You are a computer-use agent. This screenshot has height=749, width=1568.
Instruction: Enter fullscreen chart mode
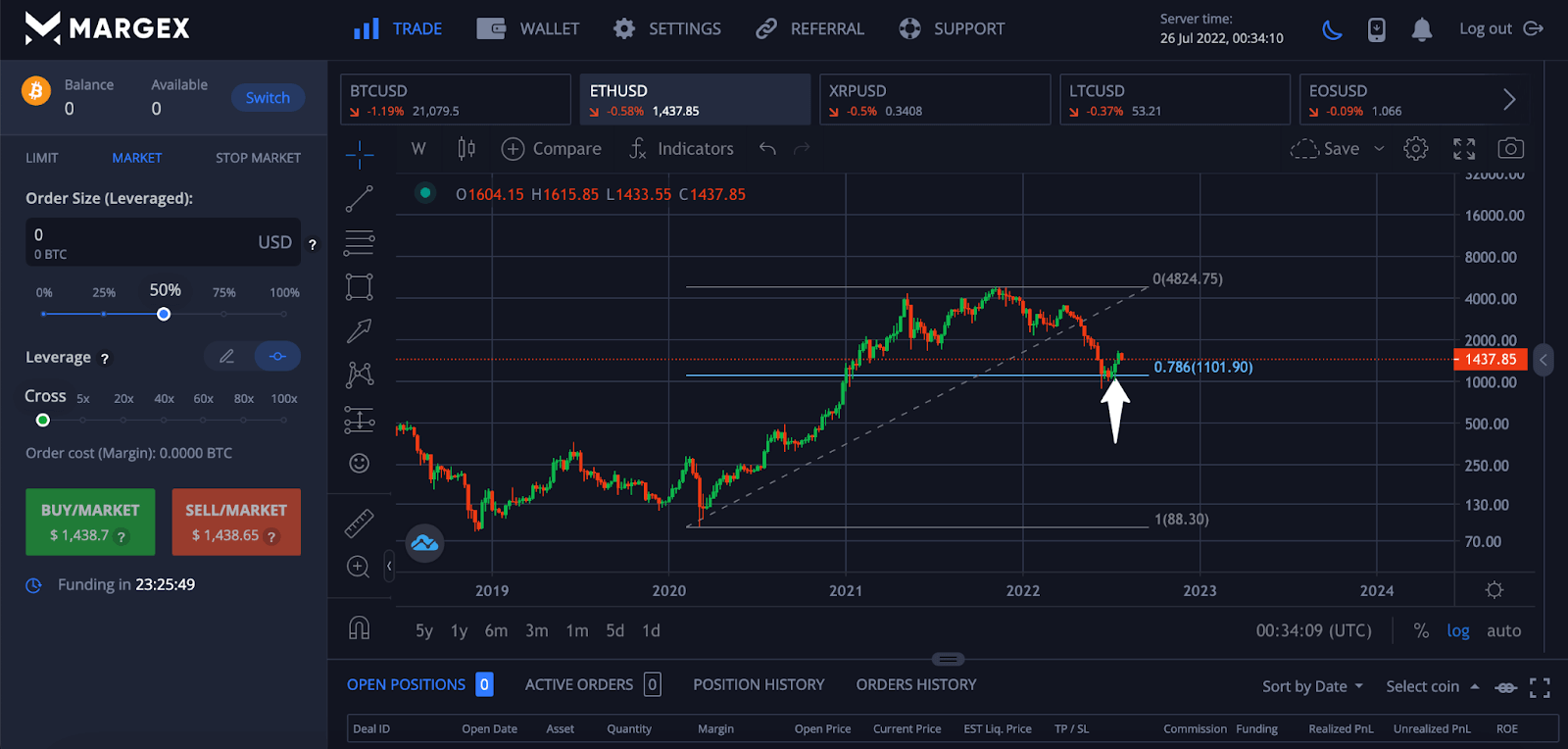pyautogui.click(x=1464, y=149)
